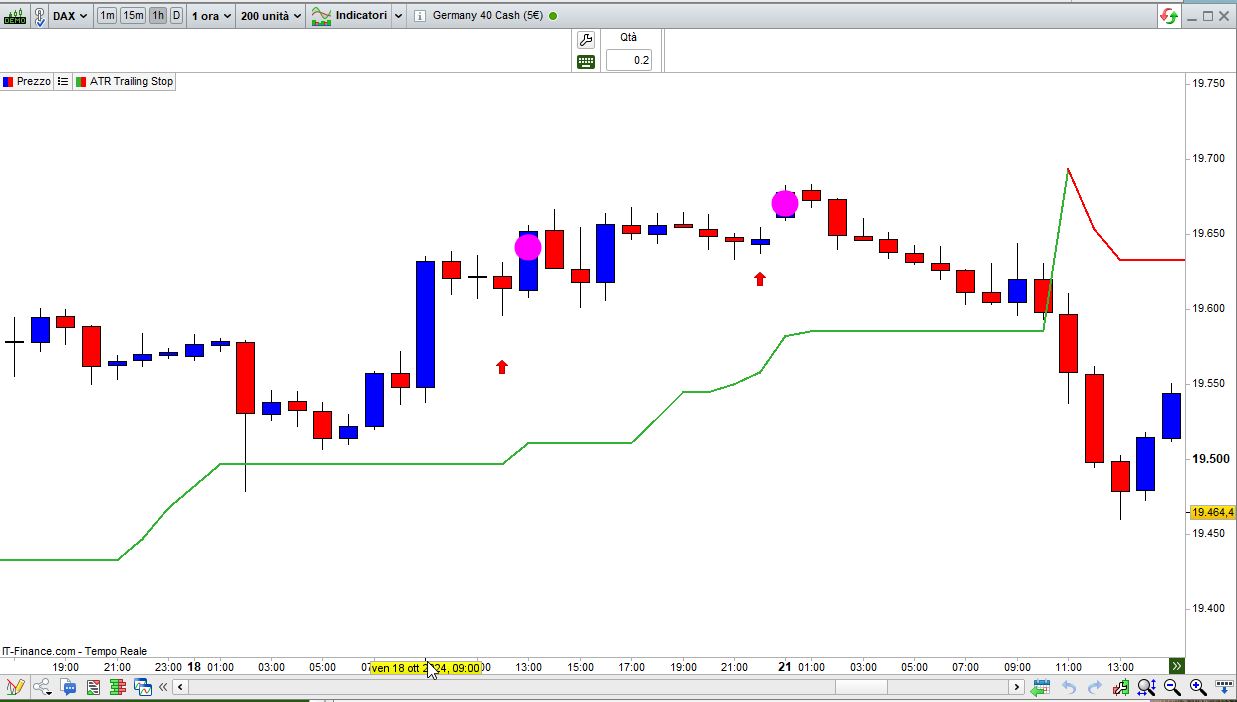The image size is (1237, 702).
Task: Click the calendar with green arrow icon
Action: coord(1041,687)
